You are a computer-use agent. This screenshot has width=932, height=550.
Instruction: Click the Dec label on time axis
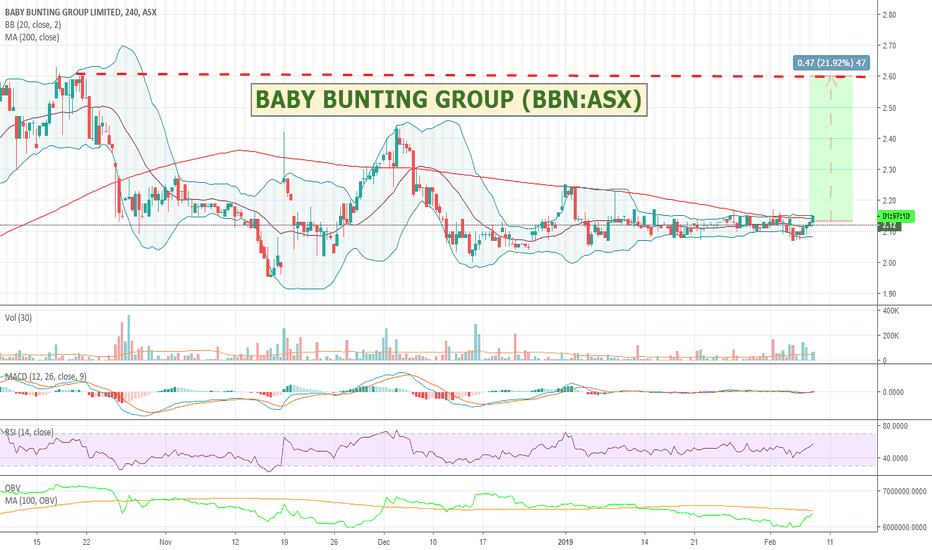tap(384, 542)
